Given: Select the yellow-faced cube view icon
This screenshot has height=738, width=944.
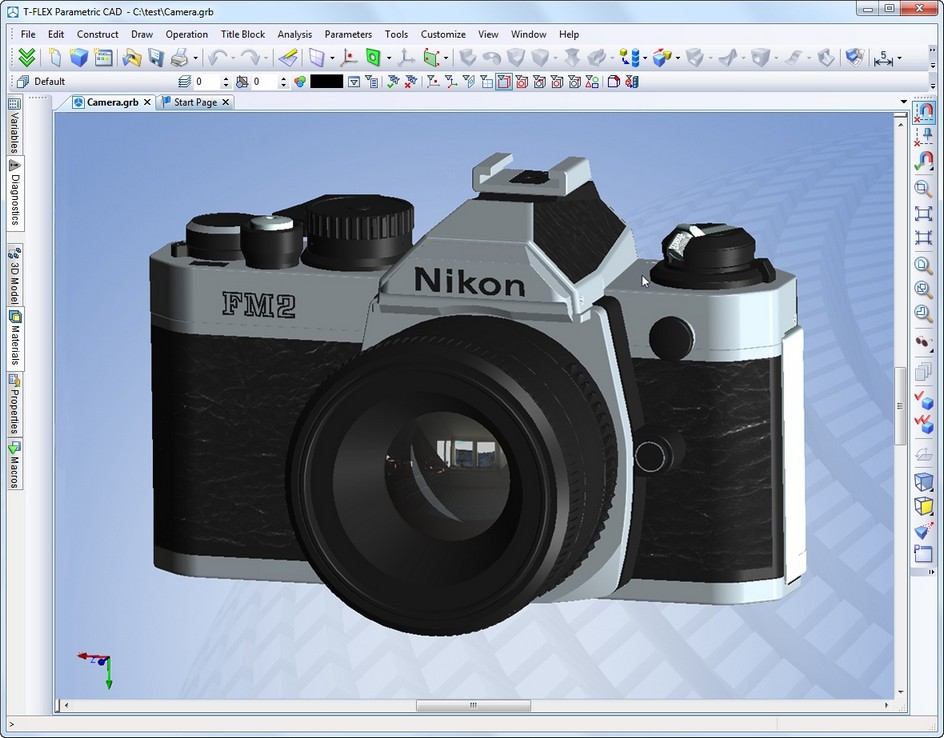Looking at the screenshot, I should pos(923,506).
